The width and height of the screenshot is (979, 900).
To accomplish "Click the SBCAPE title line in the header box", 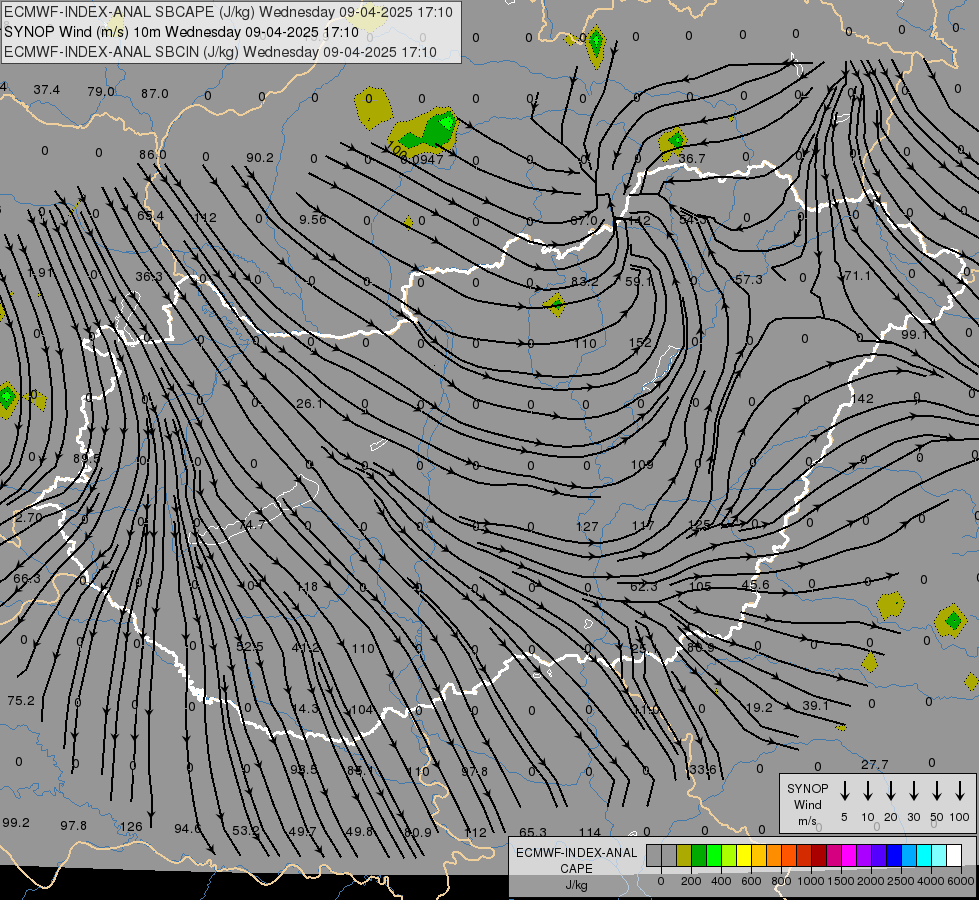I will coord(229,12).
